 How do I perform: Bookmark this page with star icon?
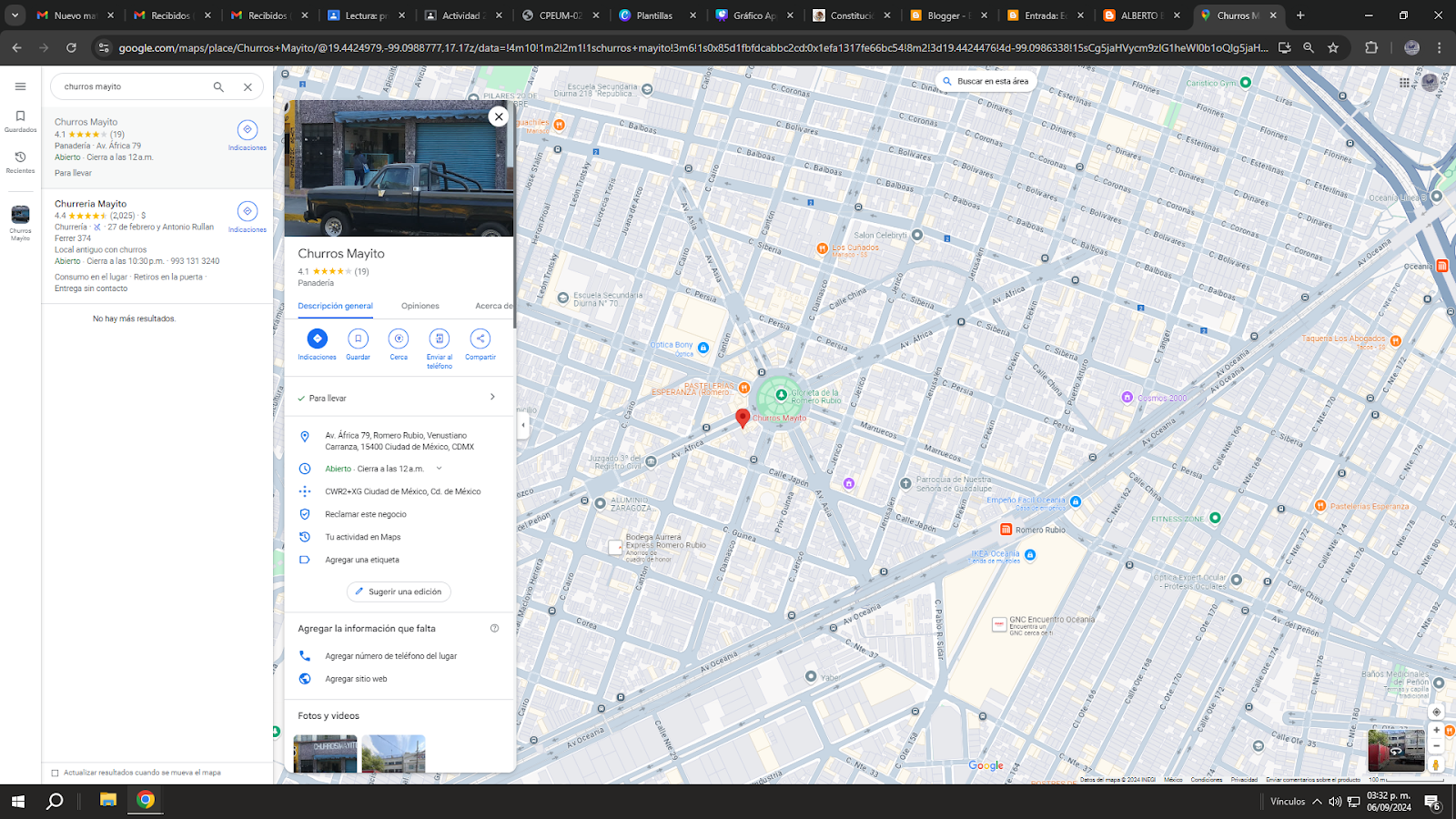(x=1333, y=47)
